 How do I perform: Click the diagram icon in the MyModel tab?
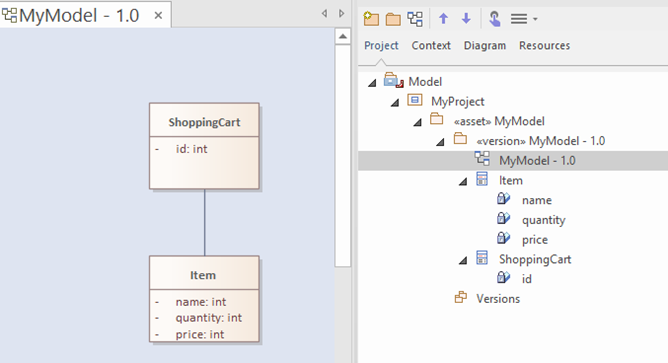(9, 15)
